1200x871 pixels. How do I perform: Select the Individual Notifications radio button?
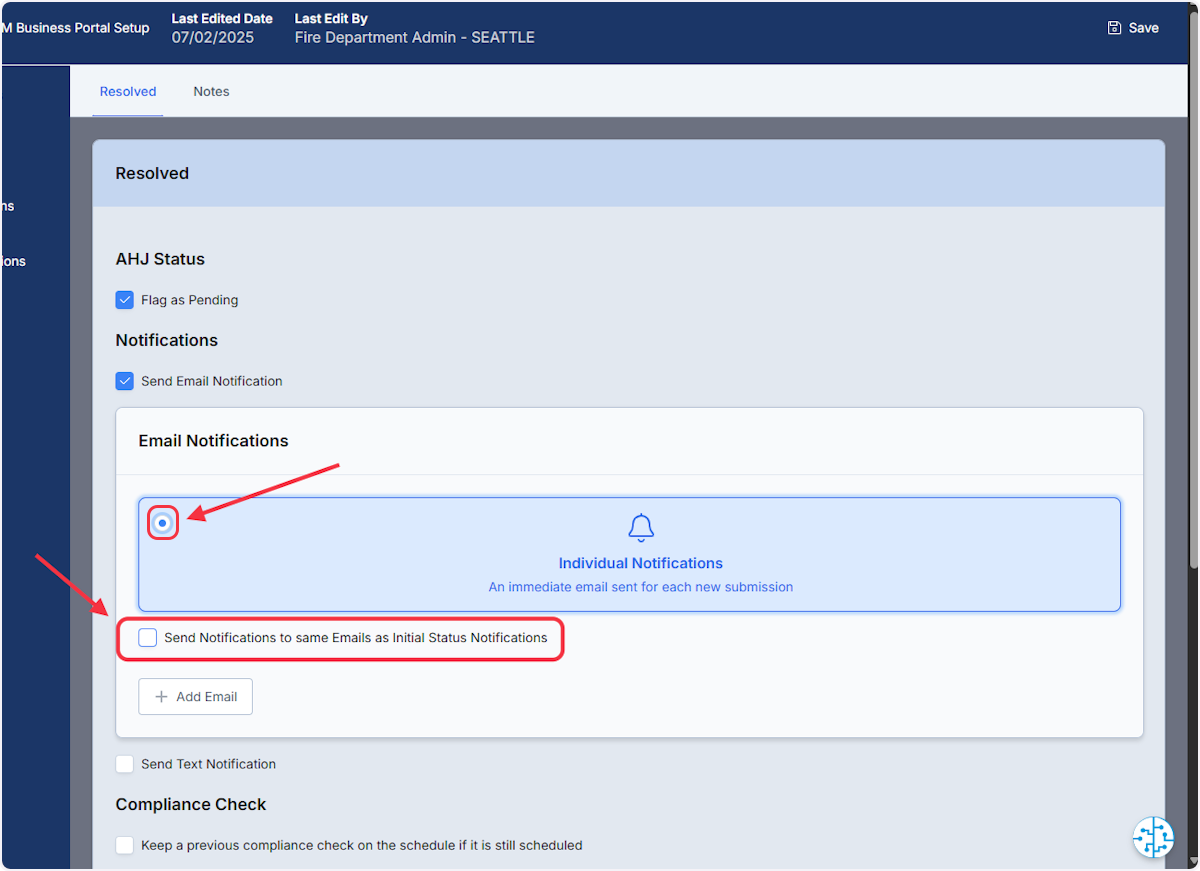click(x=162, y=523)
